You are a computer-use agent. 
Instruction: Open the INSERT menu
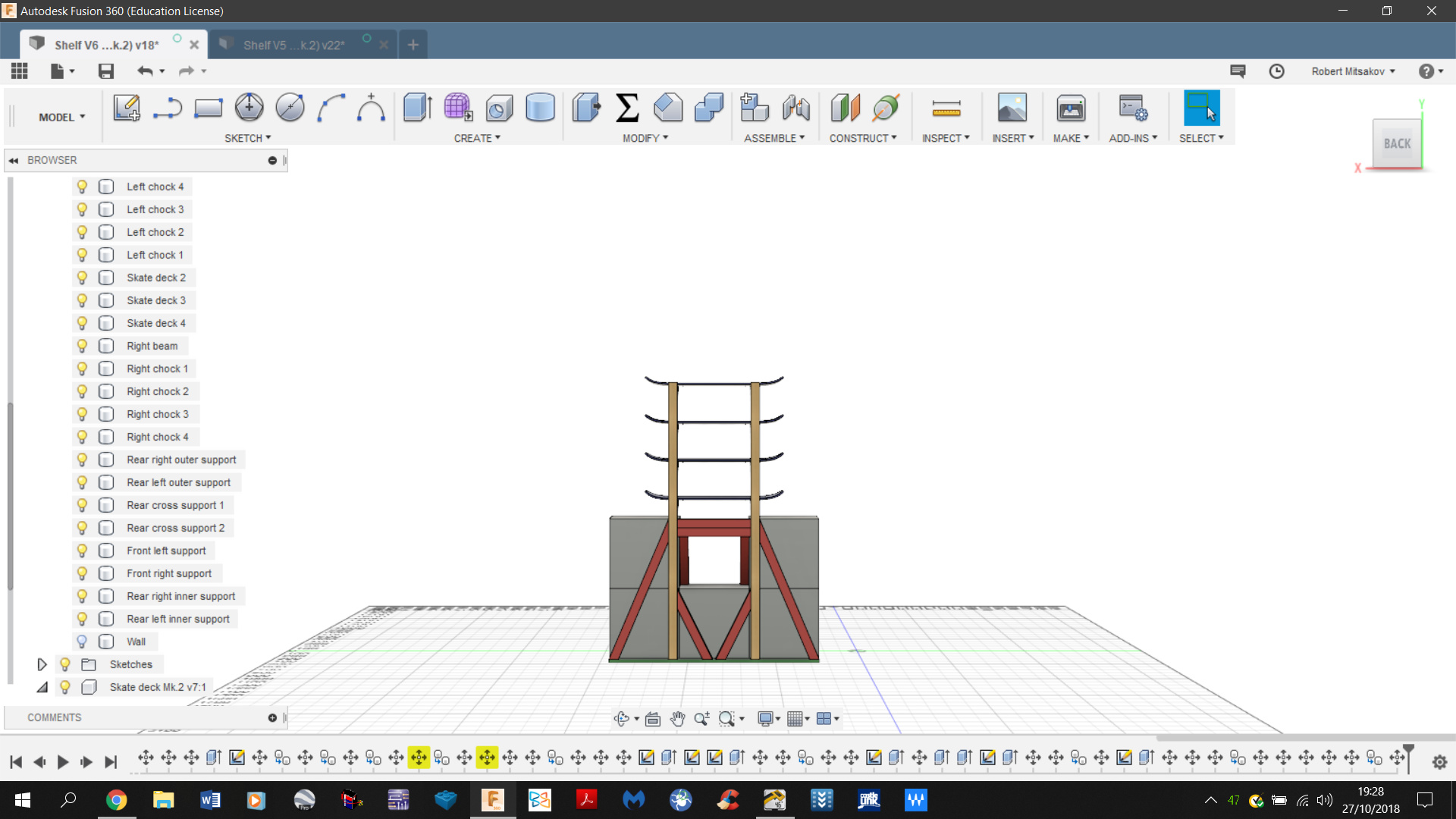[x=1013, y=138]
